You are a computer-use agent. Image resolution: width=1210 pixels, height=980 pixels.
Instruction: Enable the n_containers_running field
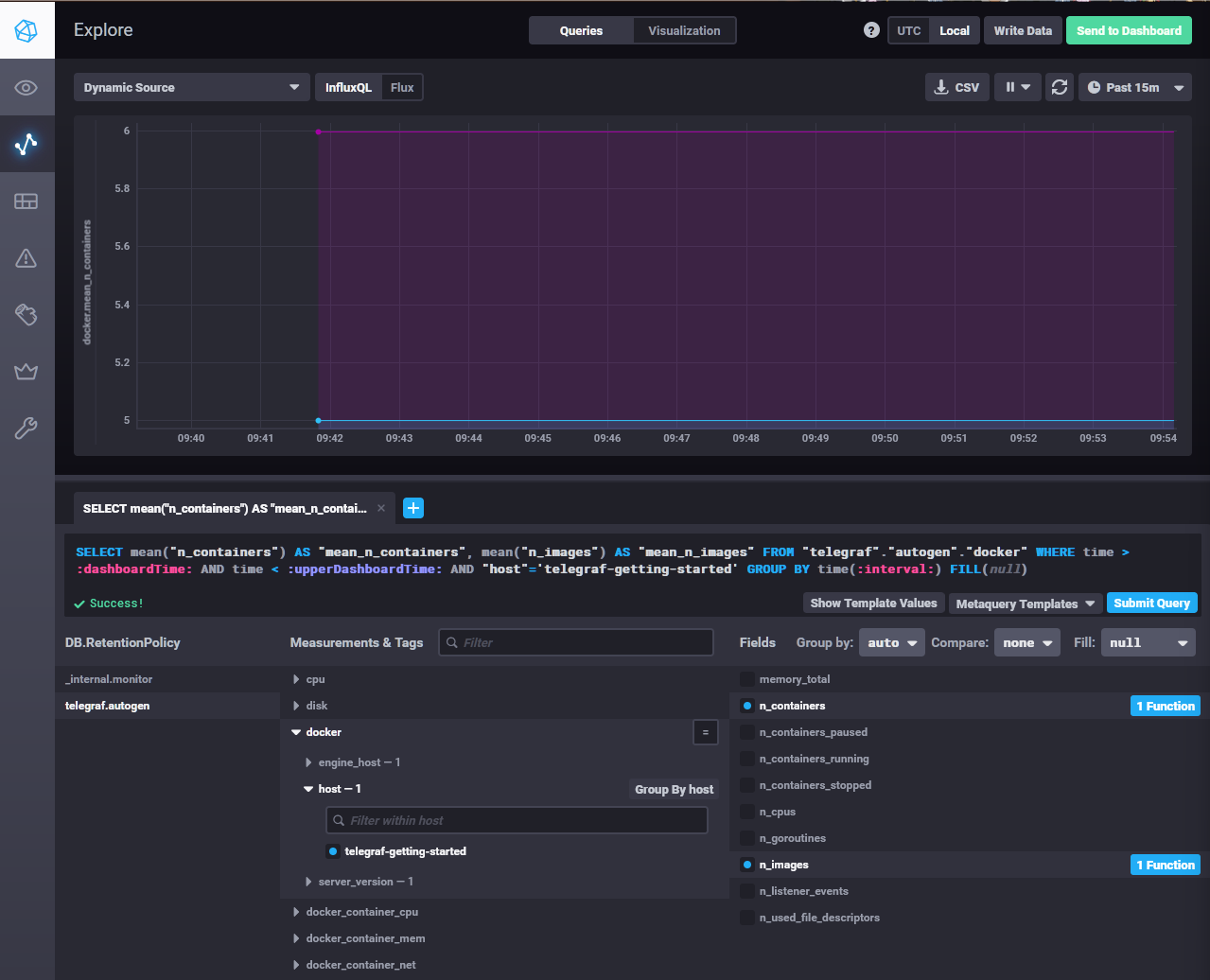[x=815, y=759]
